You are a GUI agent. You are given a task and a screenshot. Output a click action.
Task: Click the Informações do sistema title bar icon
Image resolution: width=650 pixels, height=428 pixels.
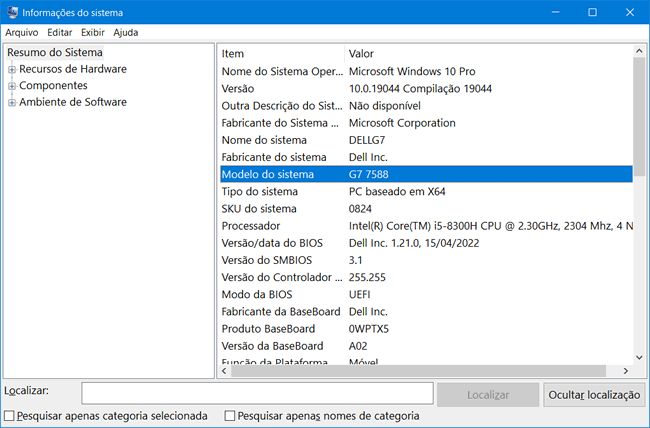click(x=11, y=12)
